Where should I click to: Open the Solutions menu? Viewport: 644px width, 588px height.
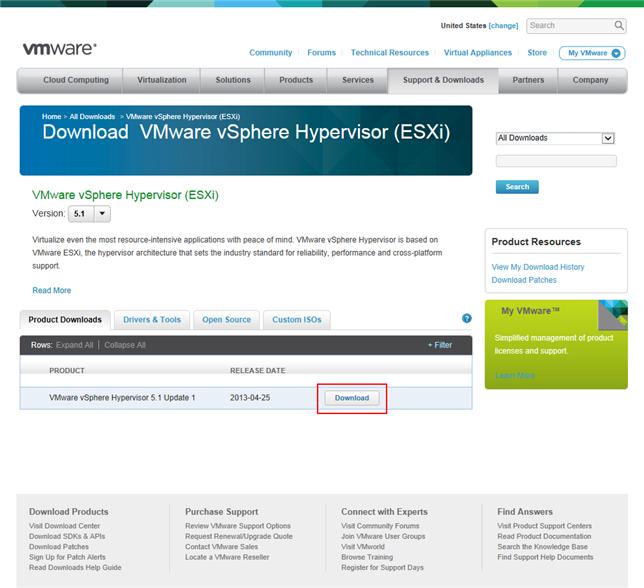click(x=233, y=80)
